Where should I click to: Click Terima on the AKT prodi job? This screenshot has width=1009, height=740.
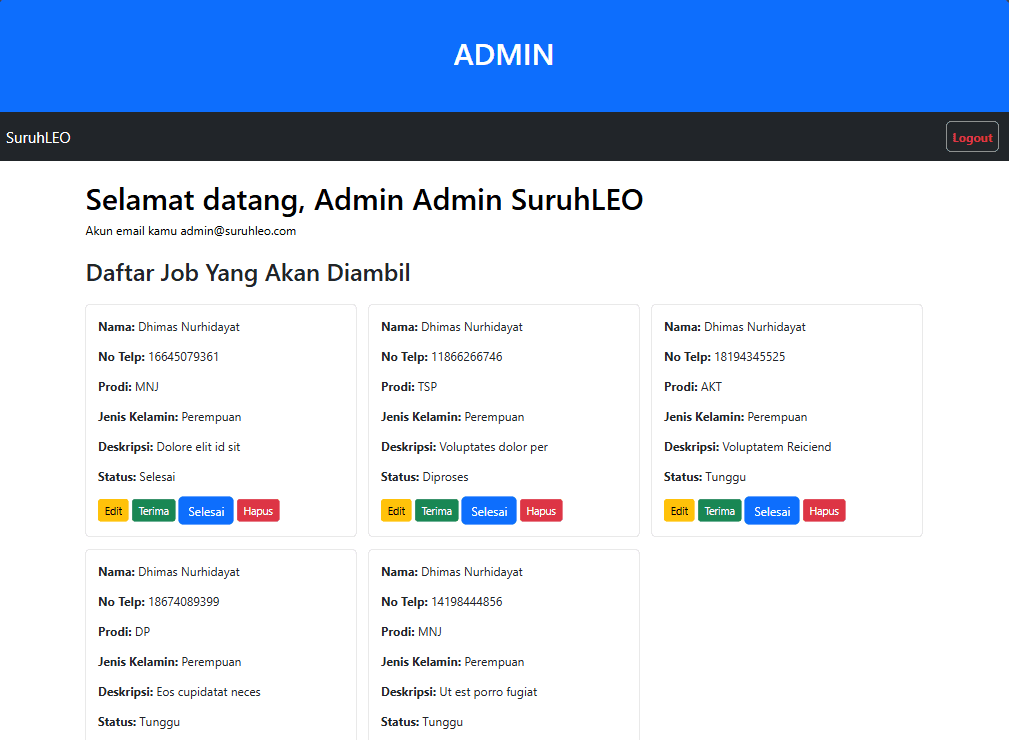coord(720,511)
